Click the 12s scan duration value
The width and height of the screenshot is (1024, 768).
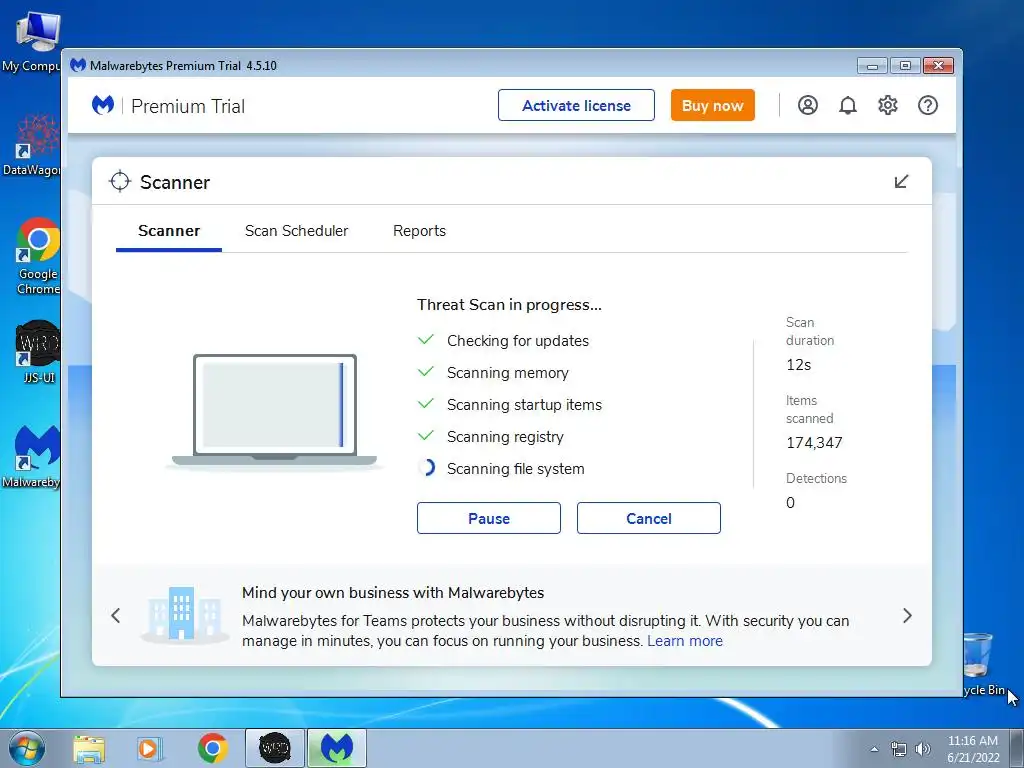[799, 365]
